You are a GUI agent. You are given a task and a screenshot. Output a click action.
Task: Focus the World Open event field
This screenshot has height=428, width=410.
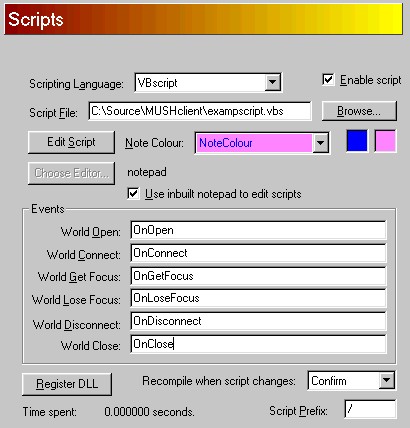pos(258,230)
